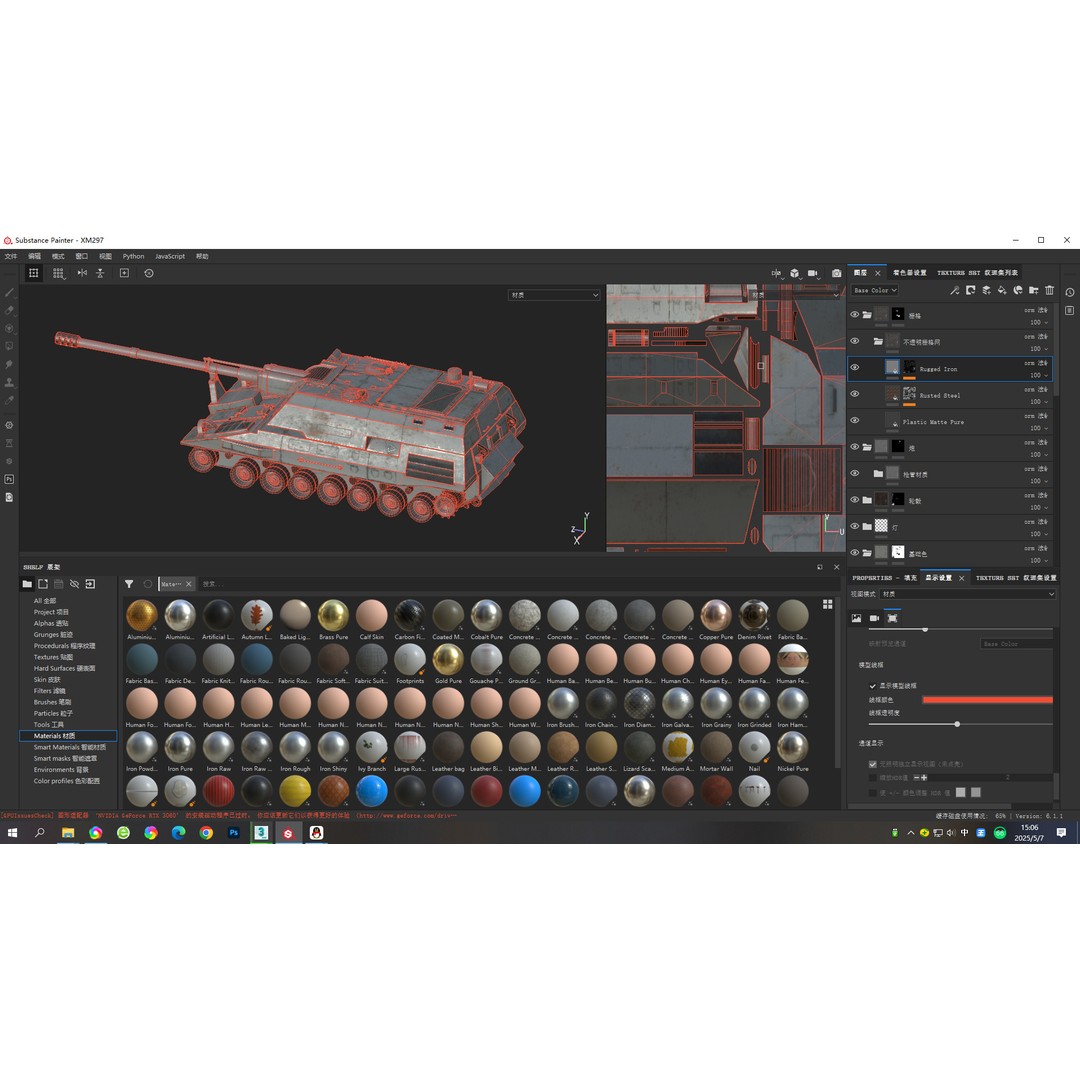
Task: Click the Resource updater sidebar icon
Action: 10,497
